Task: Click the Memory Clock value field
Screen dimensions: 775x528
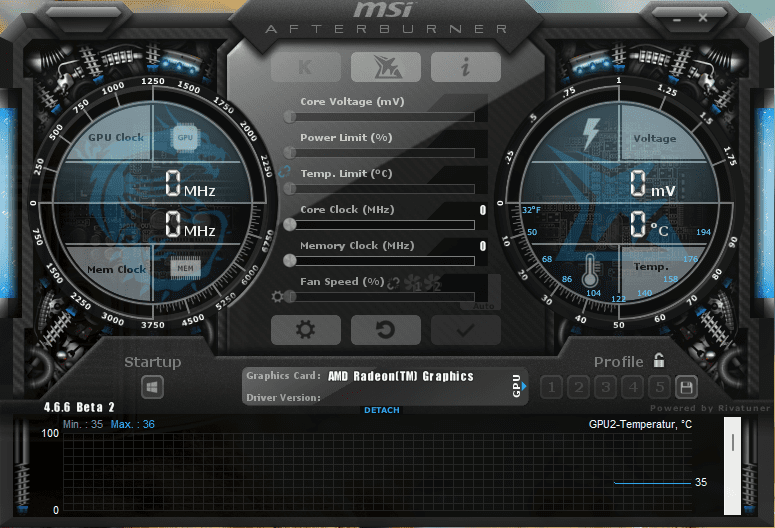Action: click(x=483, y=246)
